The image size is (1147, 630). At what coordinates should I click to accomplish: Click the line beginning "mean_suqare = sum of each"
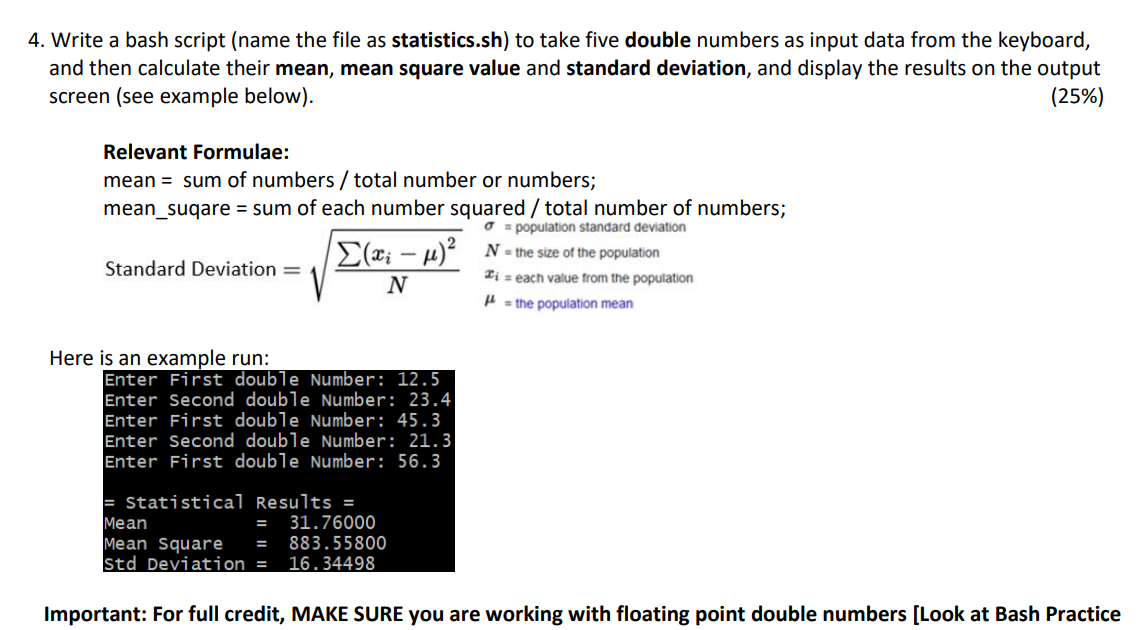click(x=445, y=209)
